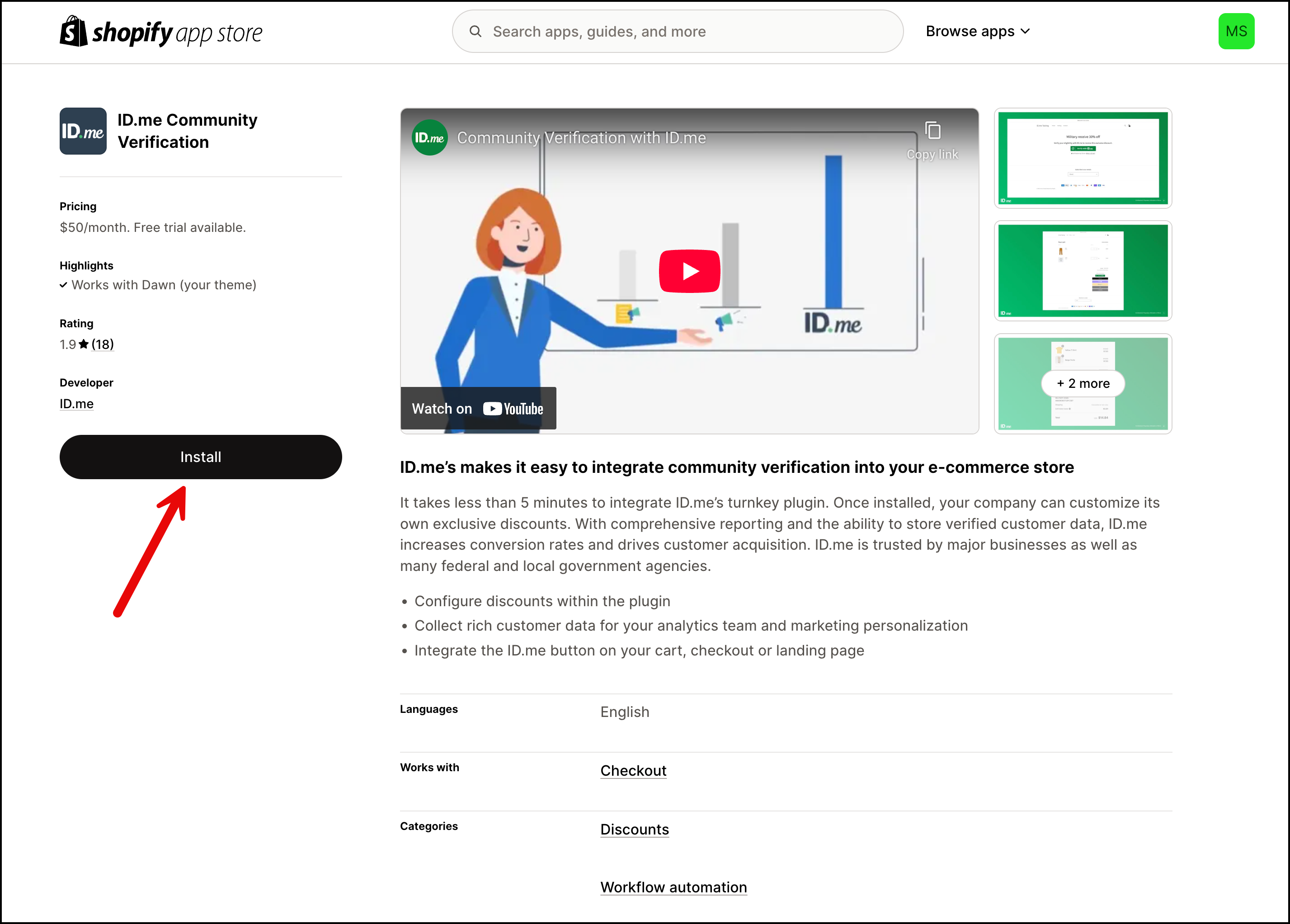The width and height of the screenshot is (1290, 924).
Task: Click the ID.me channel avatar in video
Action: tap(429, 138)
